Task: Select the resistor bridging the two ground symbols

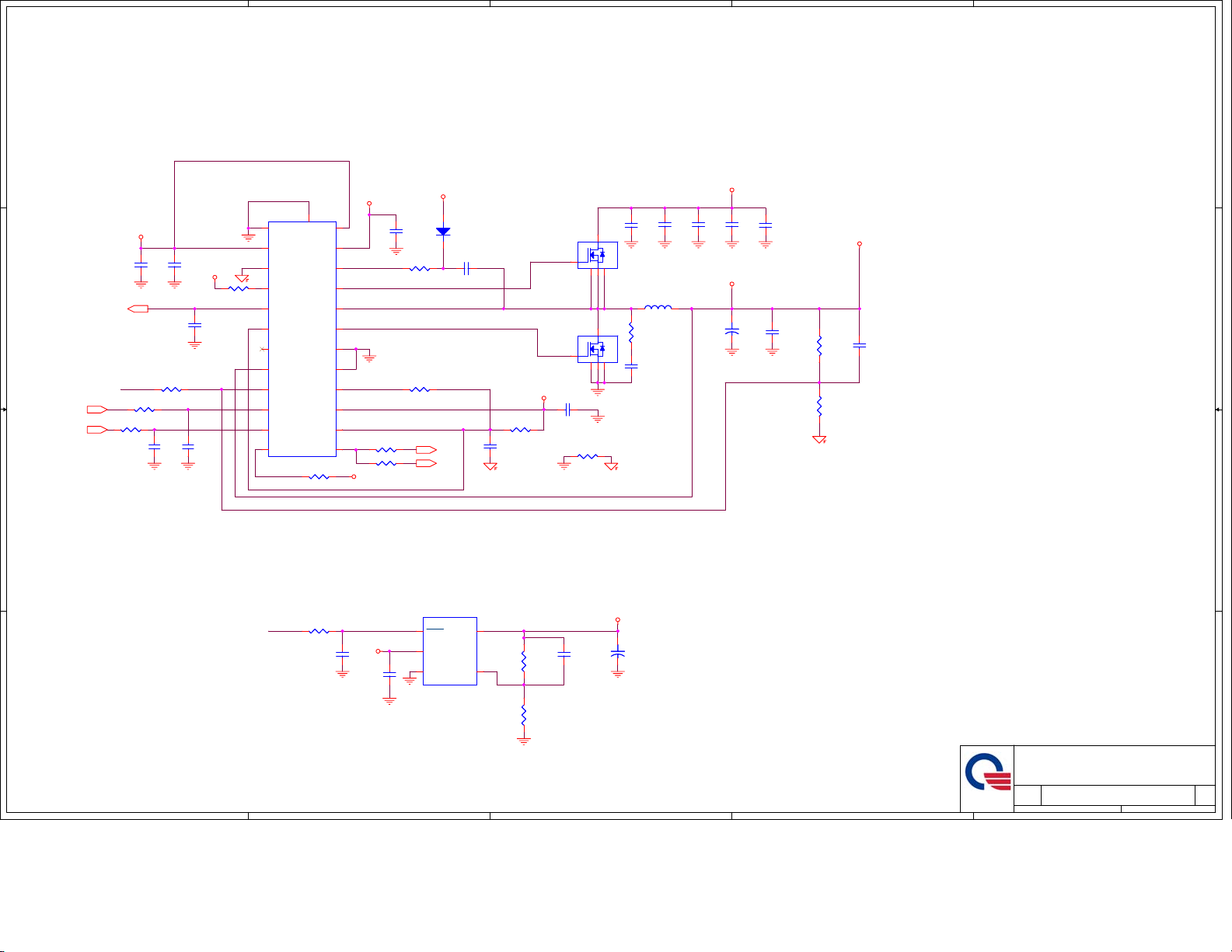Action: click(588, 456)
